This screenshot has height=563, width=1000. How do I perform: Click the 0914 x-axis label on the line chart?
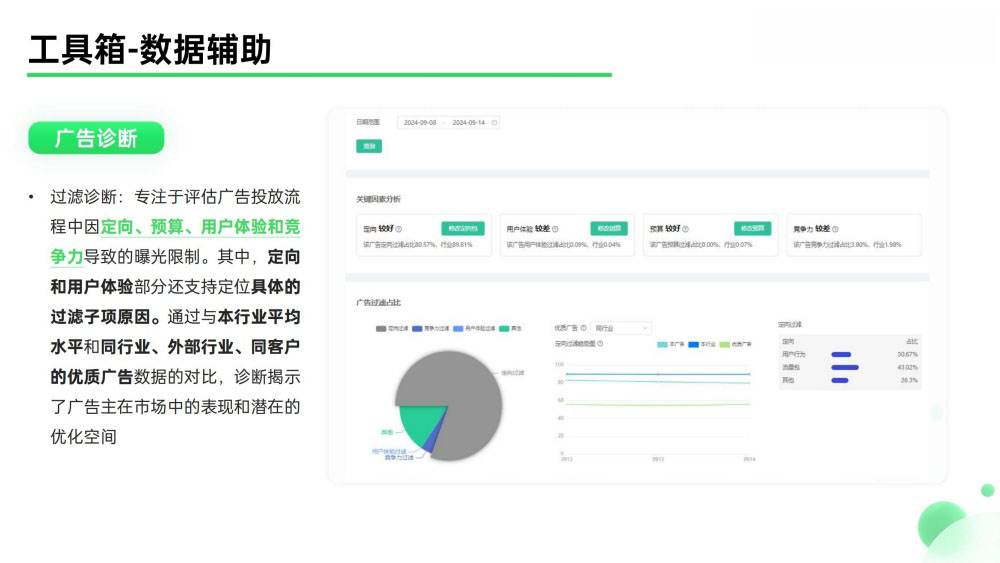coord(749,459)
